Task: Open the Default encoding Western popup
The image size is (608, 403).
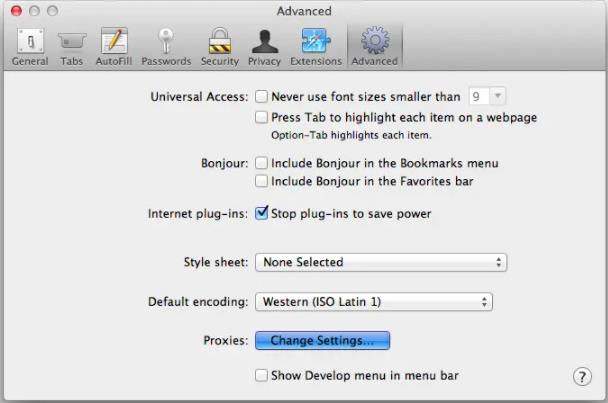Action: [374, 302]
